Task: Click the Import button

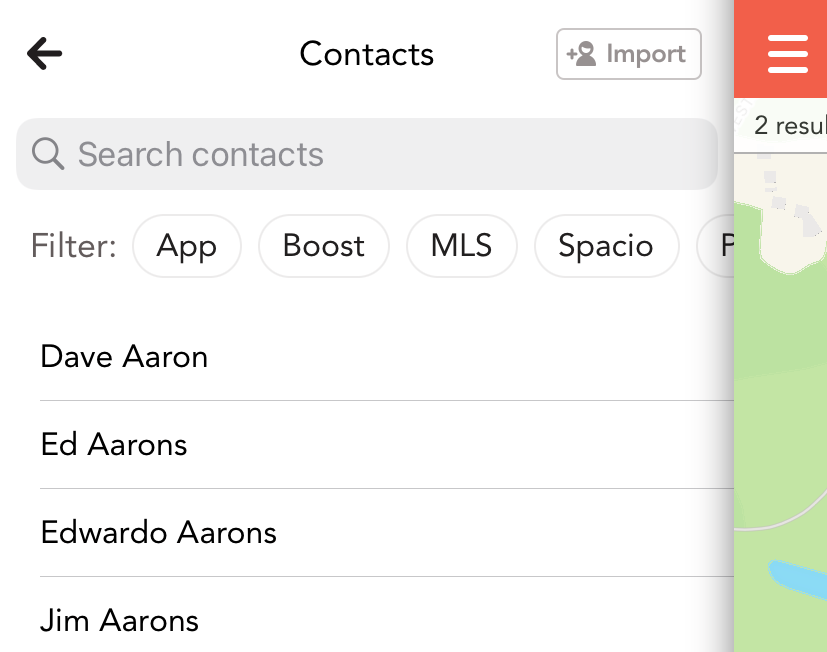Action: click(x=628, y=53)
